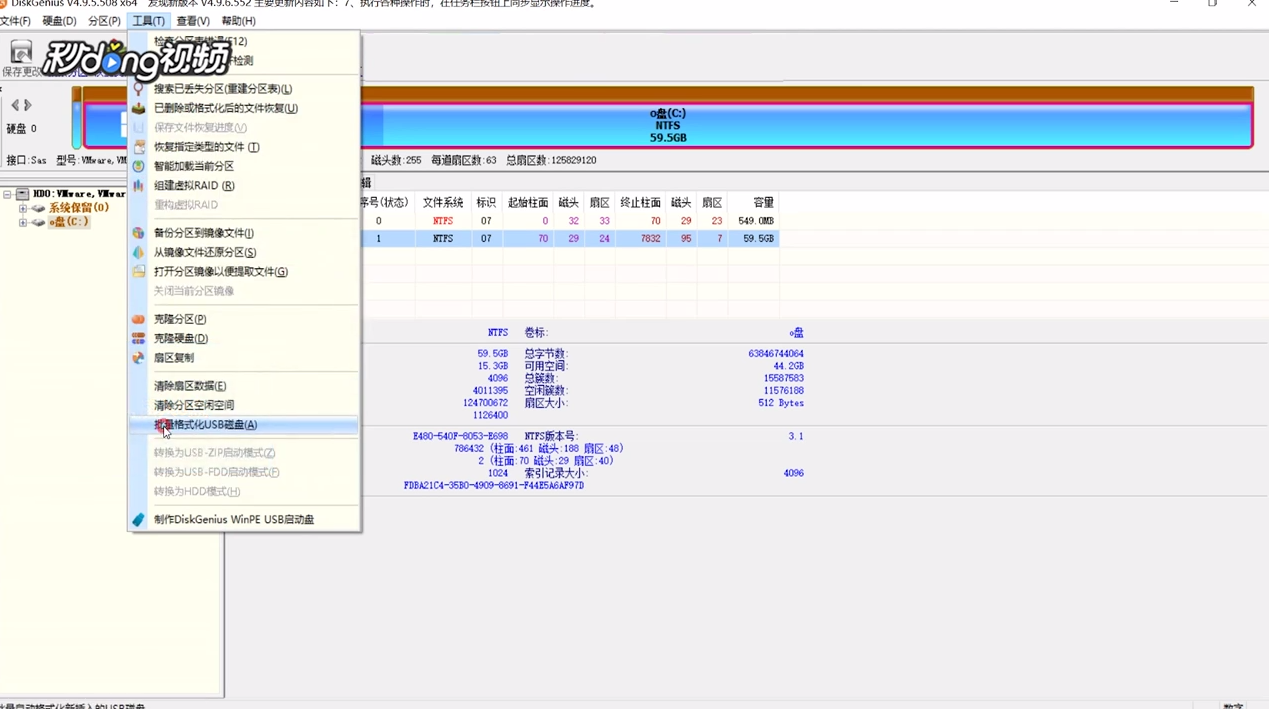Click the 备份分区到镜像文件 icon
Screen dimensions: 1269x709
coord(138,233)
